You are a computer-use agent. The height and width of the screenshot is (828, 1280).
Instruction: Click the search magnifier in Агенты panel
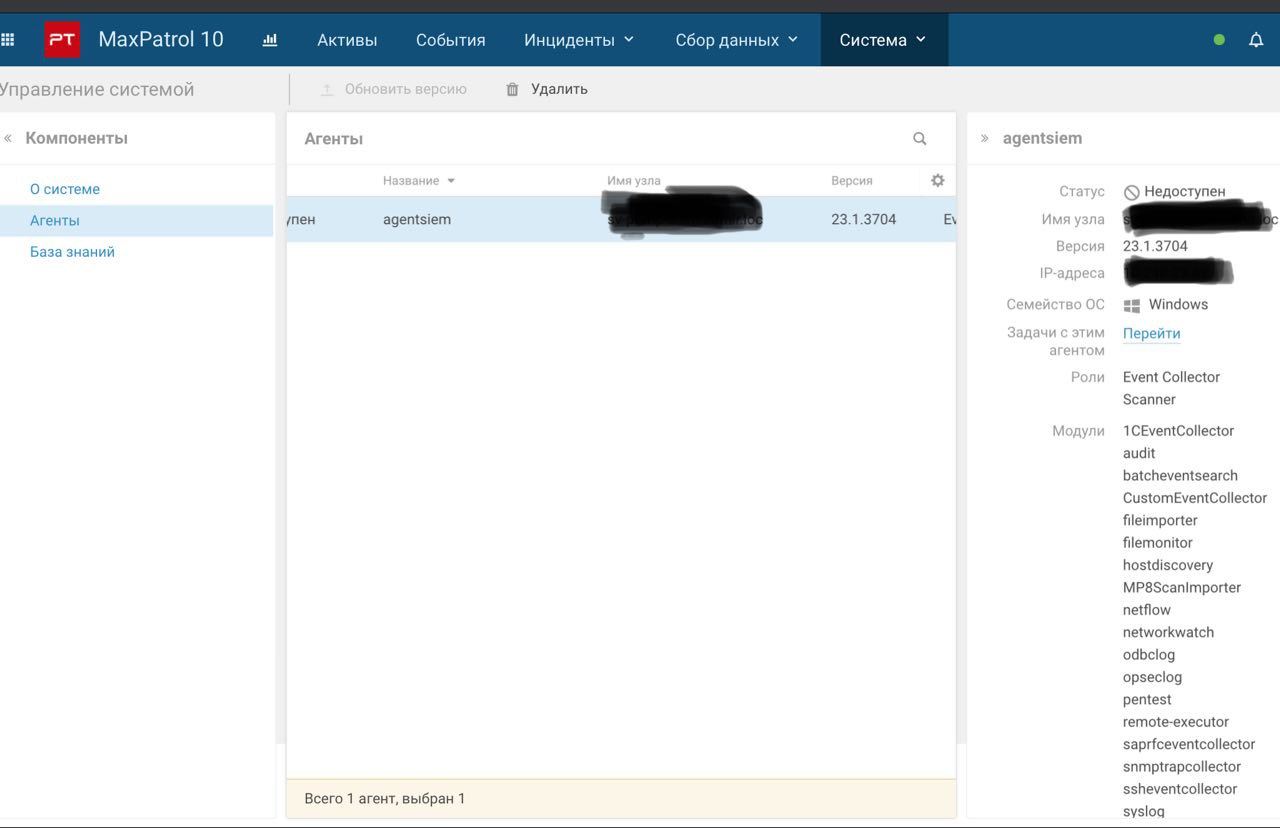click(x=920, y=139)
